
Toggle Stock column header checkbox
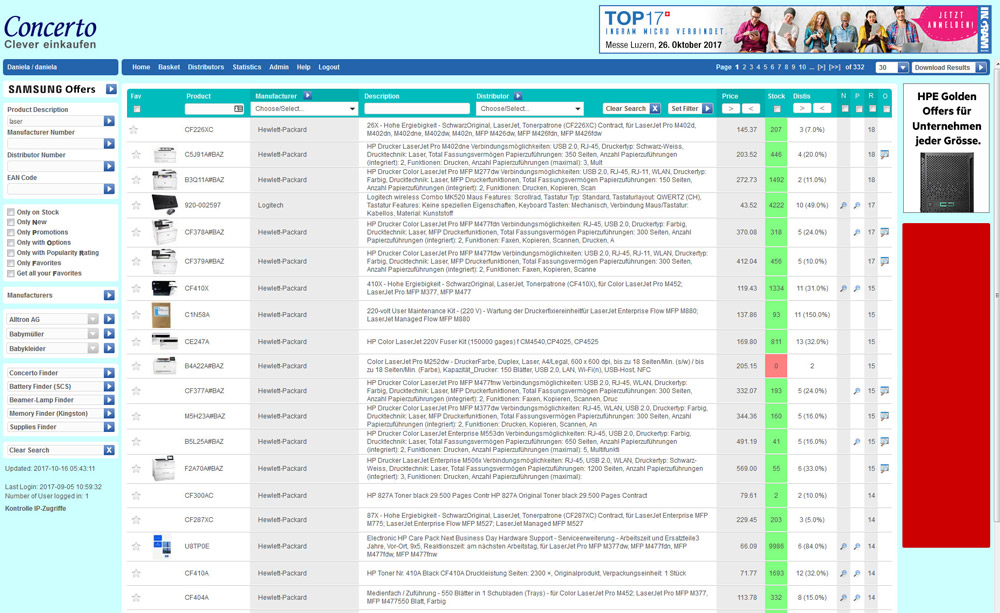tap(777, 109)
